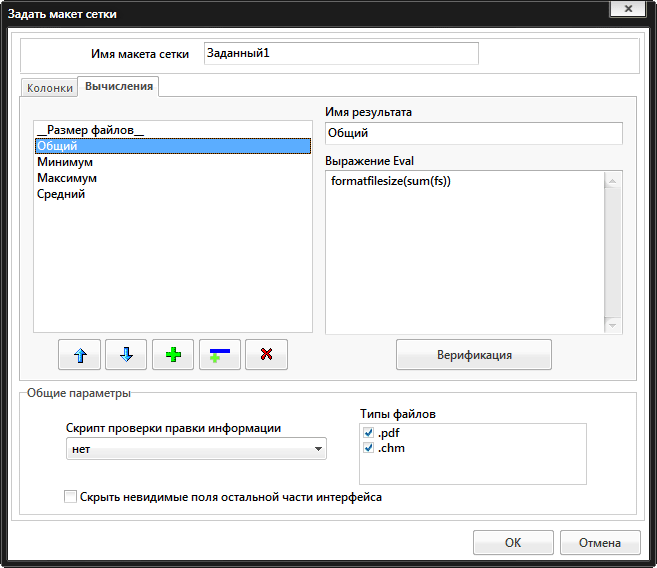The width and height of the screenshot is (657, 568).
Task: Move selected calculation up with blue arrow
Action: [x=79, y=354]
